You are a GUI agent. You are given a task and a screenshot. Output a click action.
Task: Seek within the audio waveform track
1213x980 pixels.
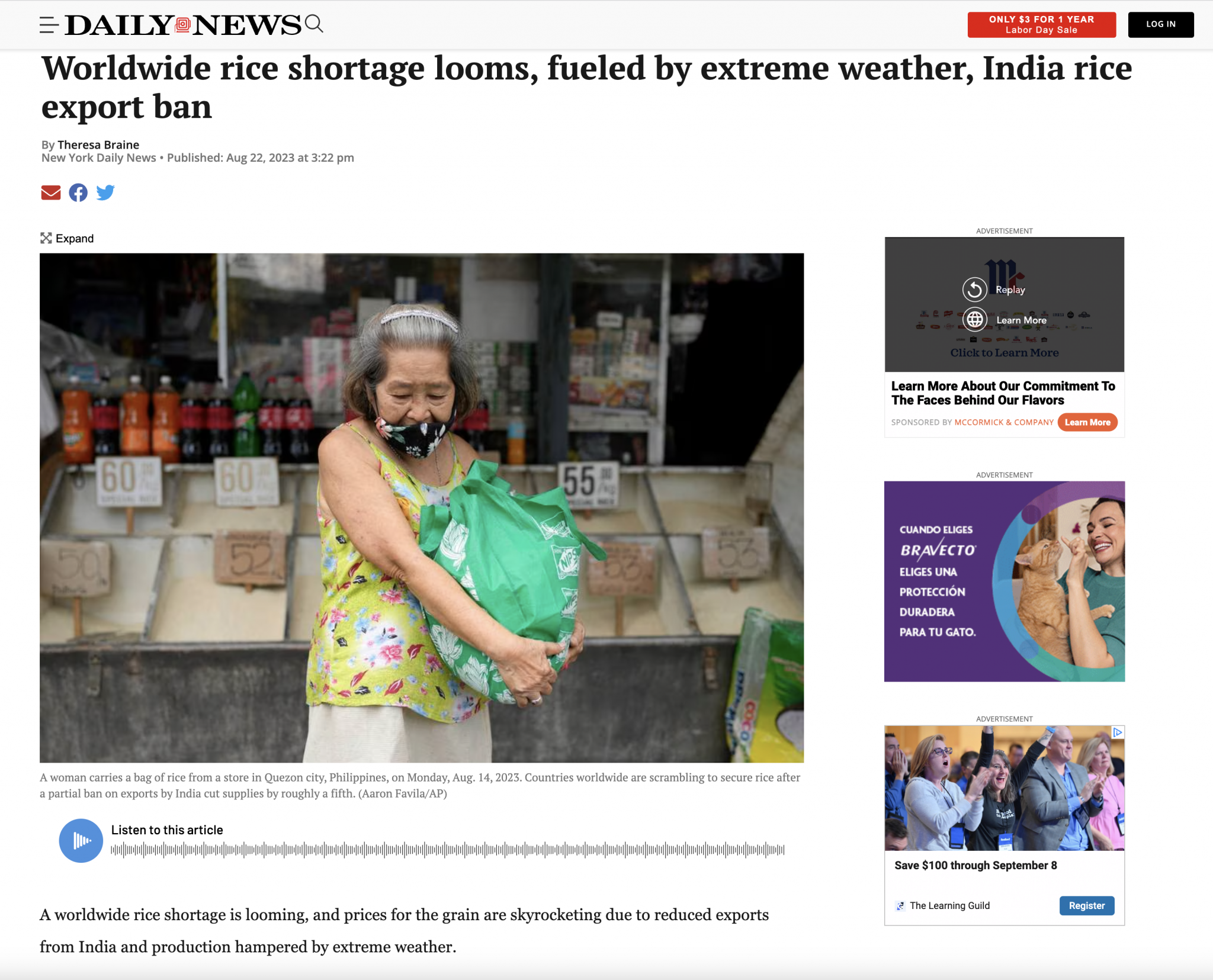[x=448, y=850]
